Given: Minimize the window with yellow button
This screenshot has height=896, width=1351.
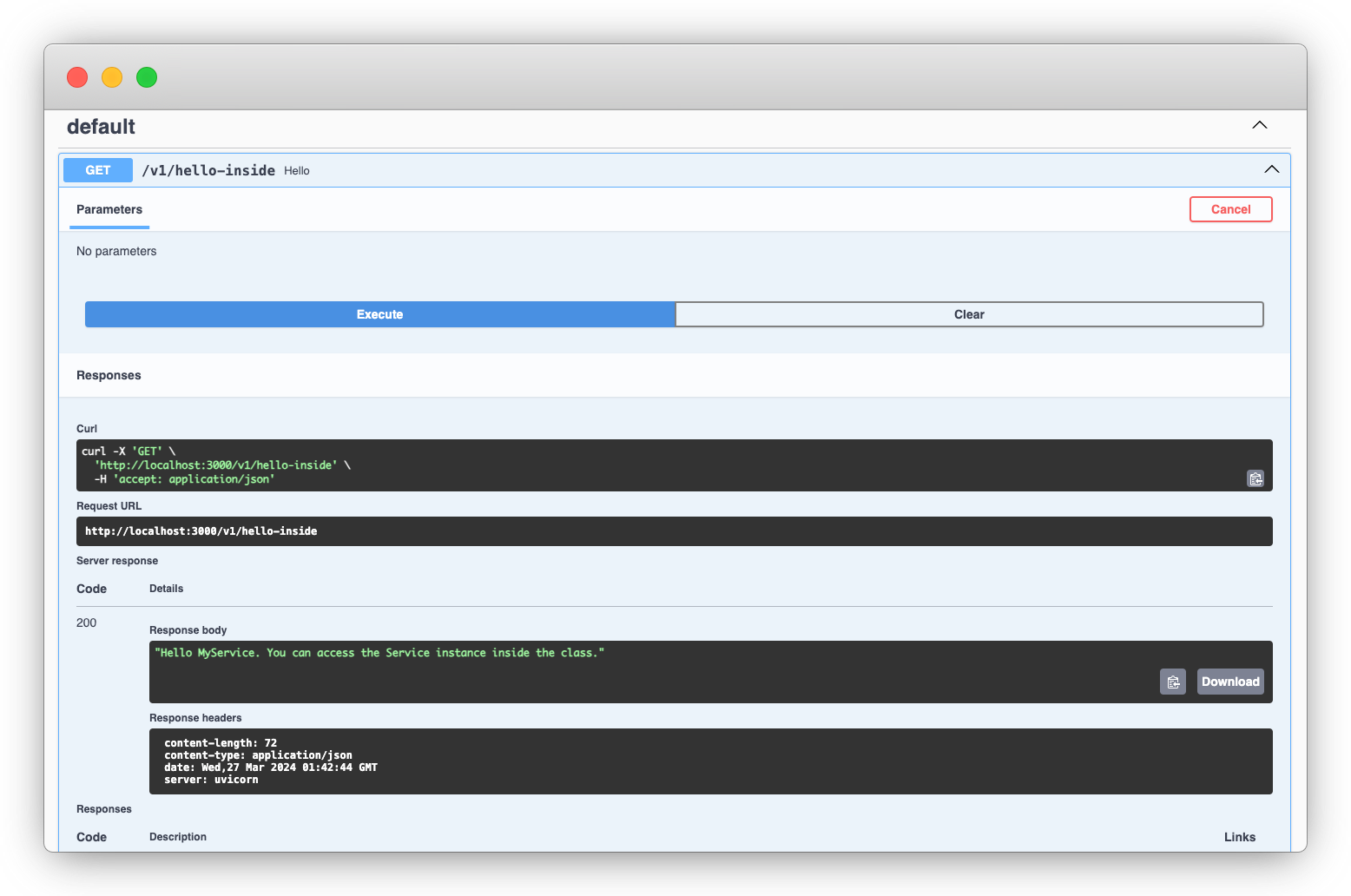Looking at the screenshot, I should (112, 77).
